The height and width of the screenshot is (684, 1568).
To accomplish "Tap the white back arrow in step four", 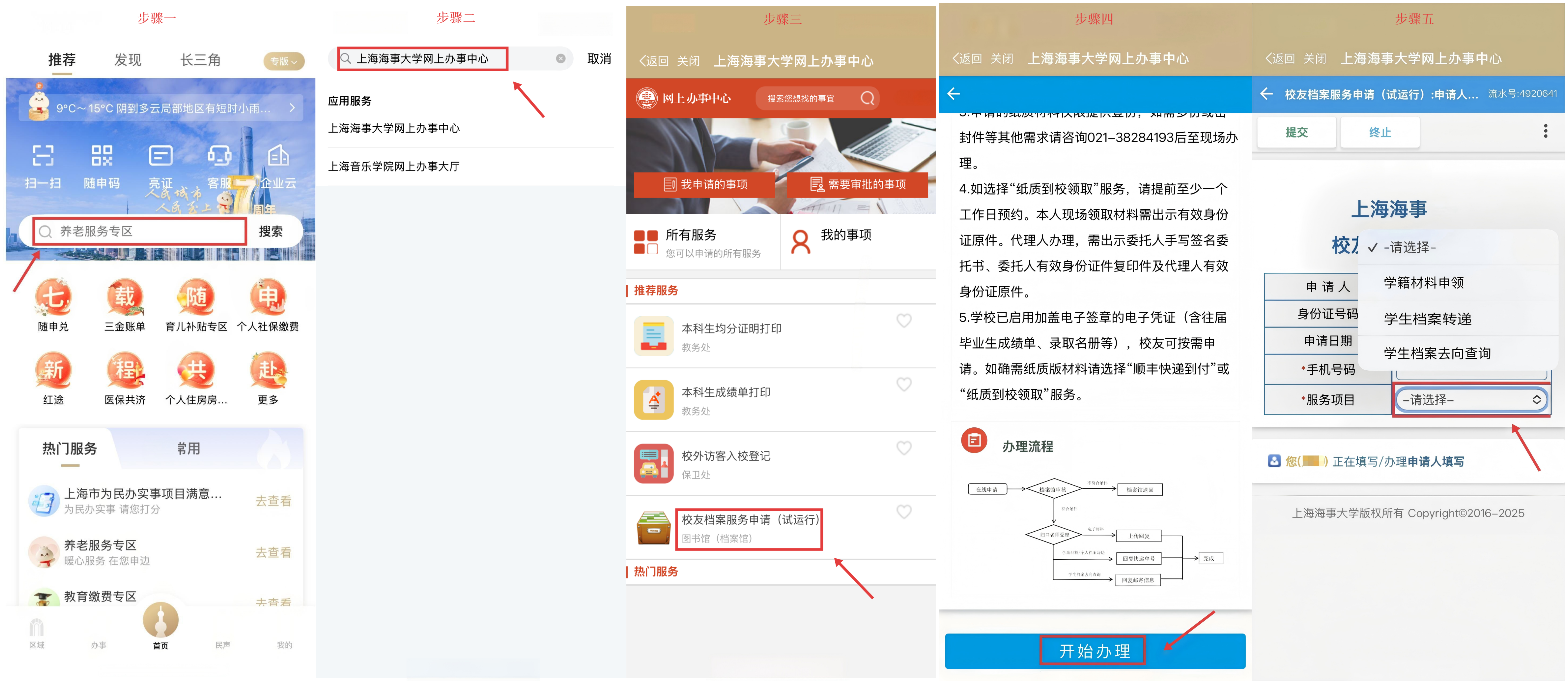I will [954, 94].
